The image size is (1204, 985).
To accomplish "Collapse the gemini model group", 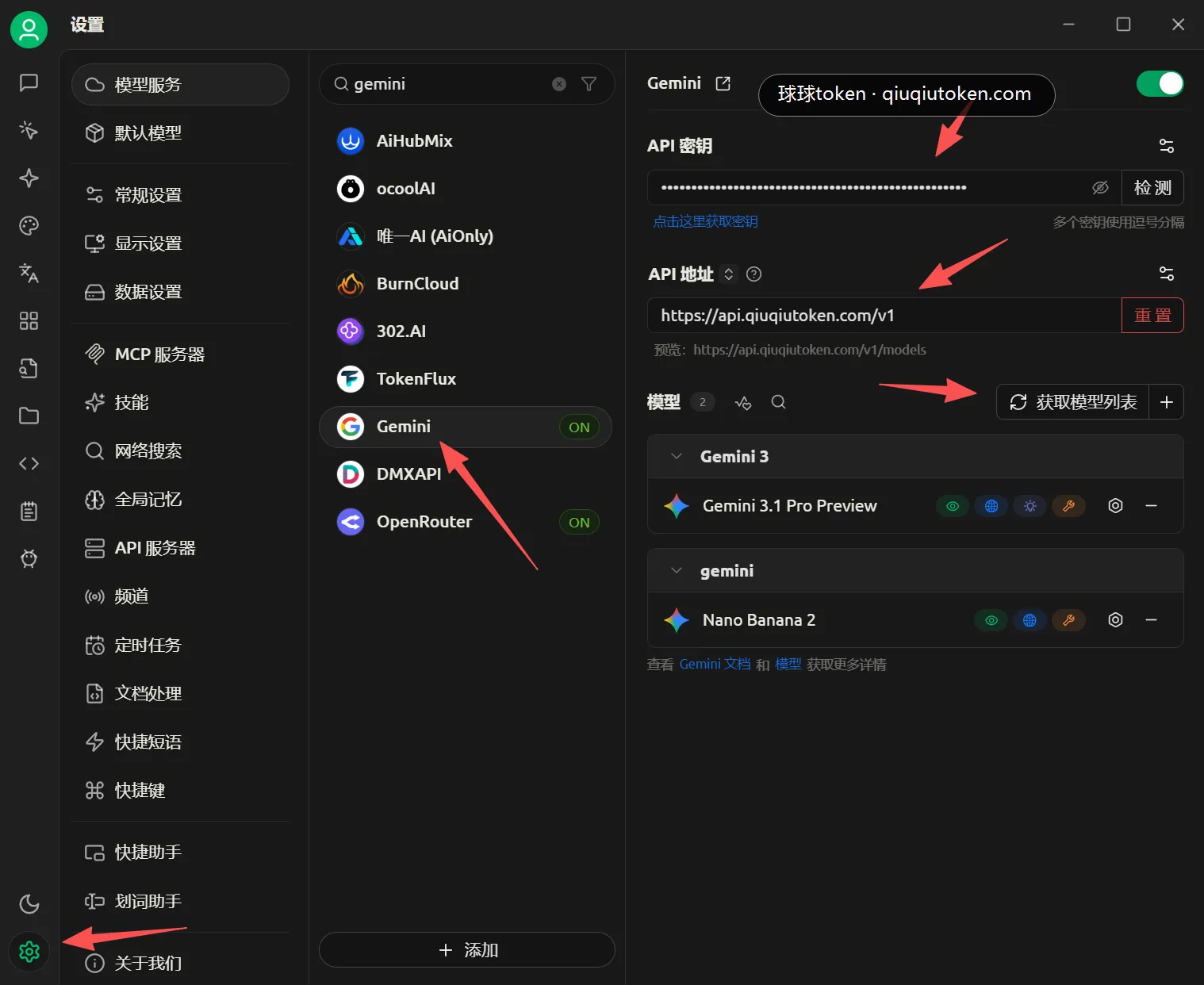I will click(x=676, y=570).
